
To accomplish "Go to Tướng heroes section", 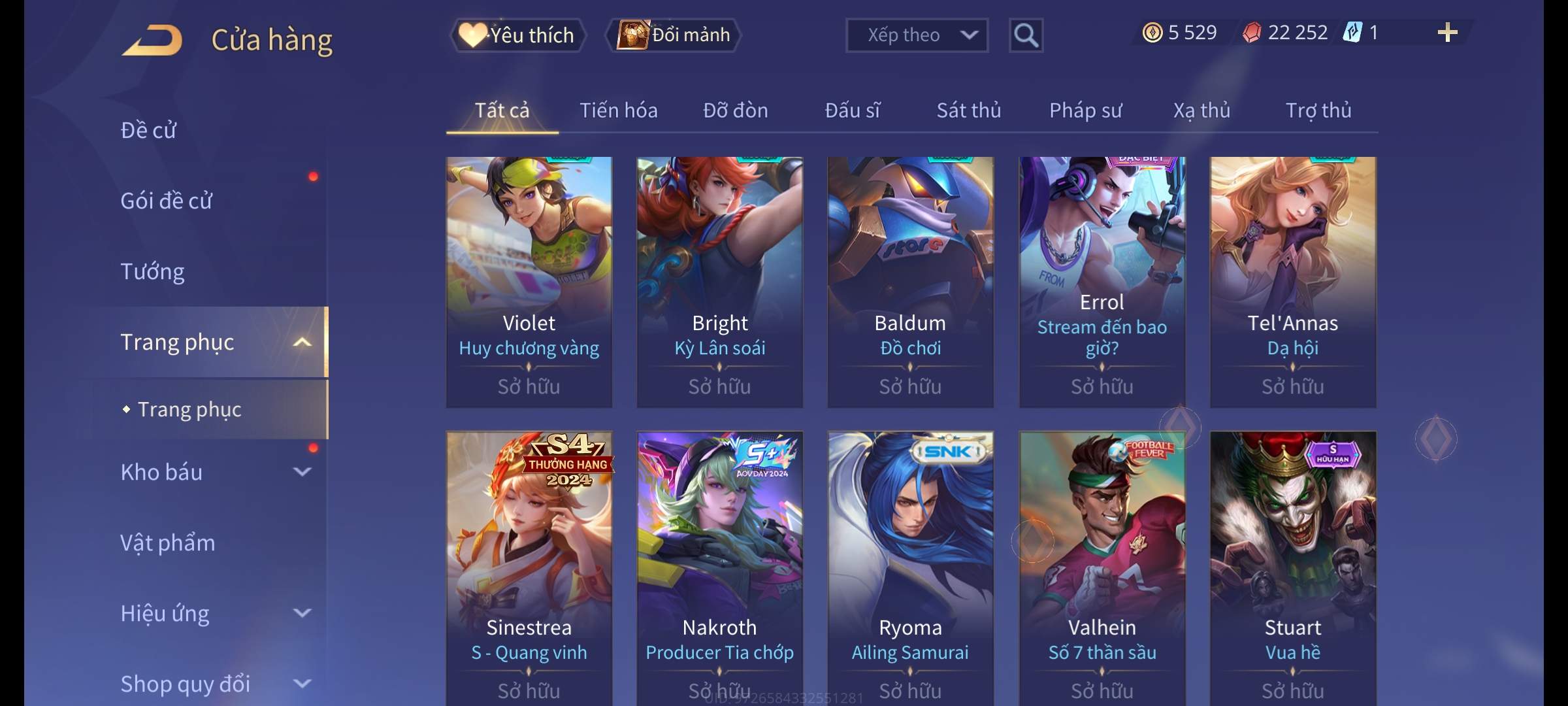I will (152, 271).
